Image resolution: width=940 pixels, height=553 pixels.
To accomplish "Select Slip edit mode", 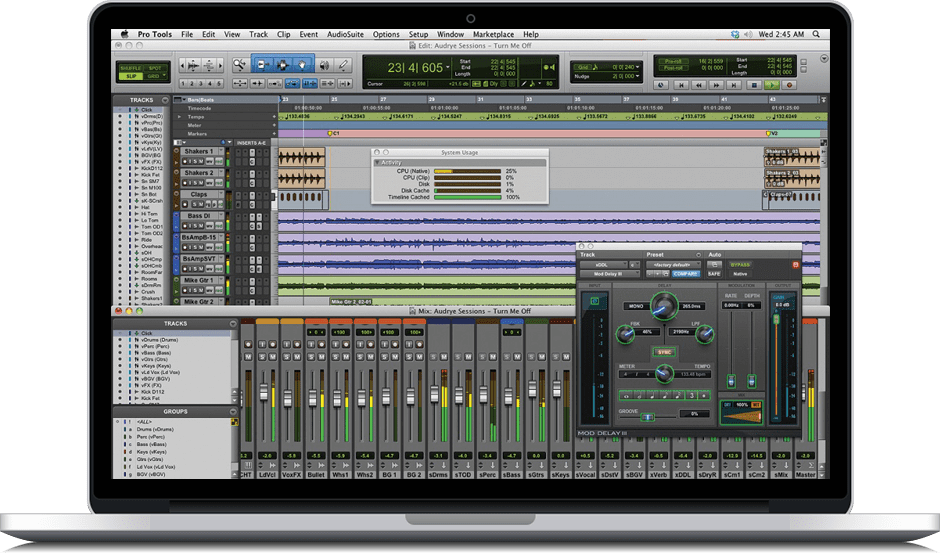I will click(130, 76).
